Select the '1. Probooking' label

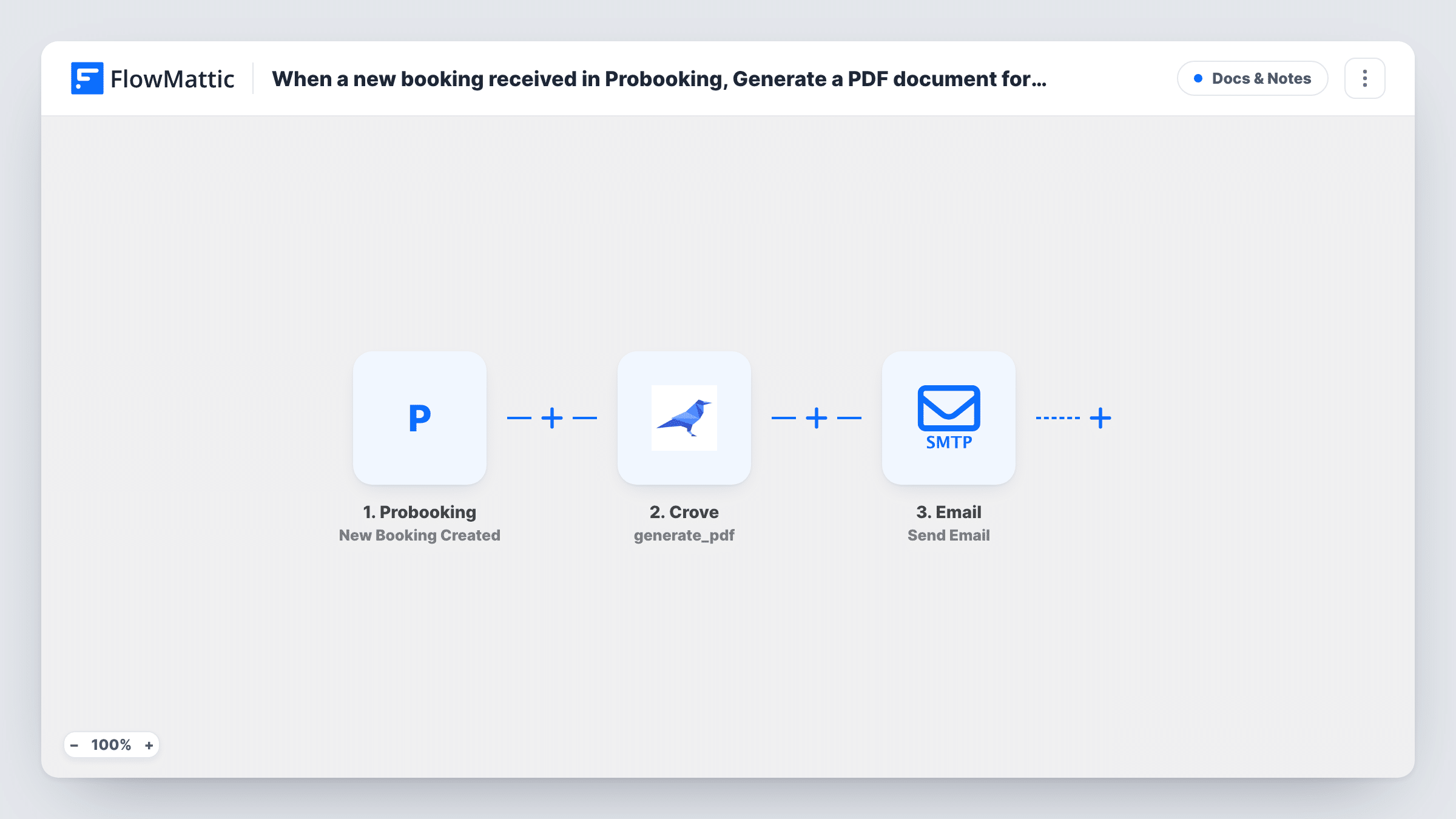(420, 512)
